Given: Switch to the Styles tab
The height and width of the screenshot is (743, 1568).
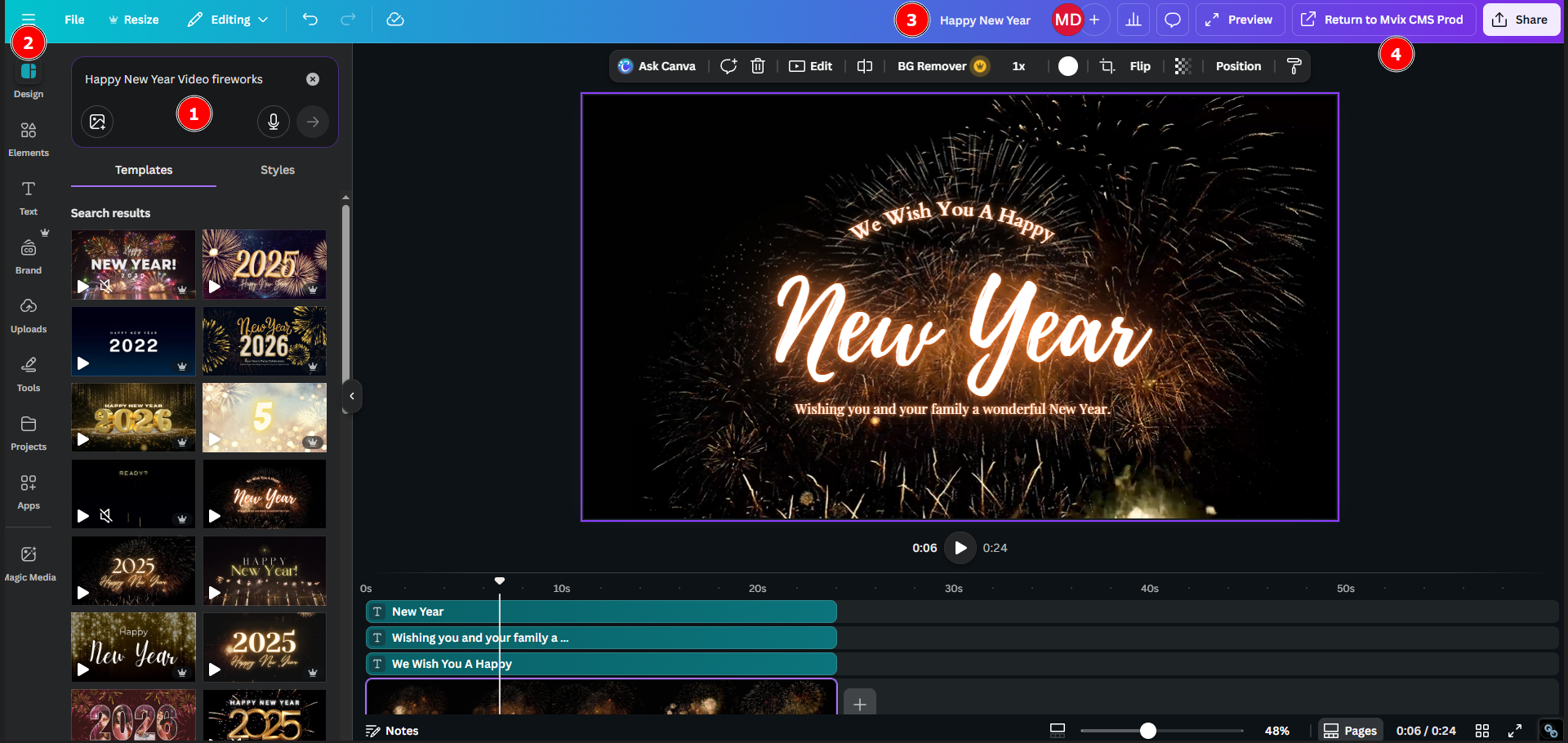Looking at the screenshot, I should [278, 170].
